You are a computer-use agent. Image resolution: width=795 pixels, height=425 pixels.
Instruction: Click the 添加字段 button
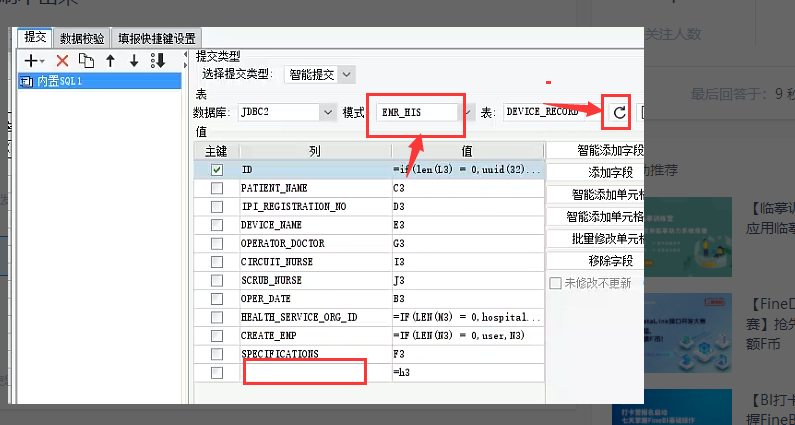595,172
